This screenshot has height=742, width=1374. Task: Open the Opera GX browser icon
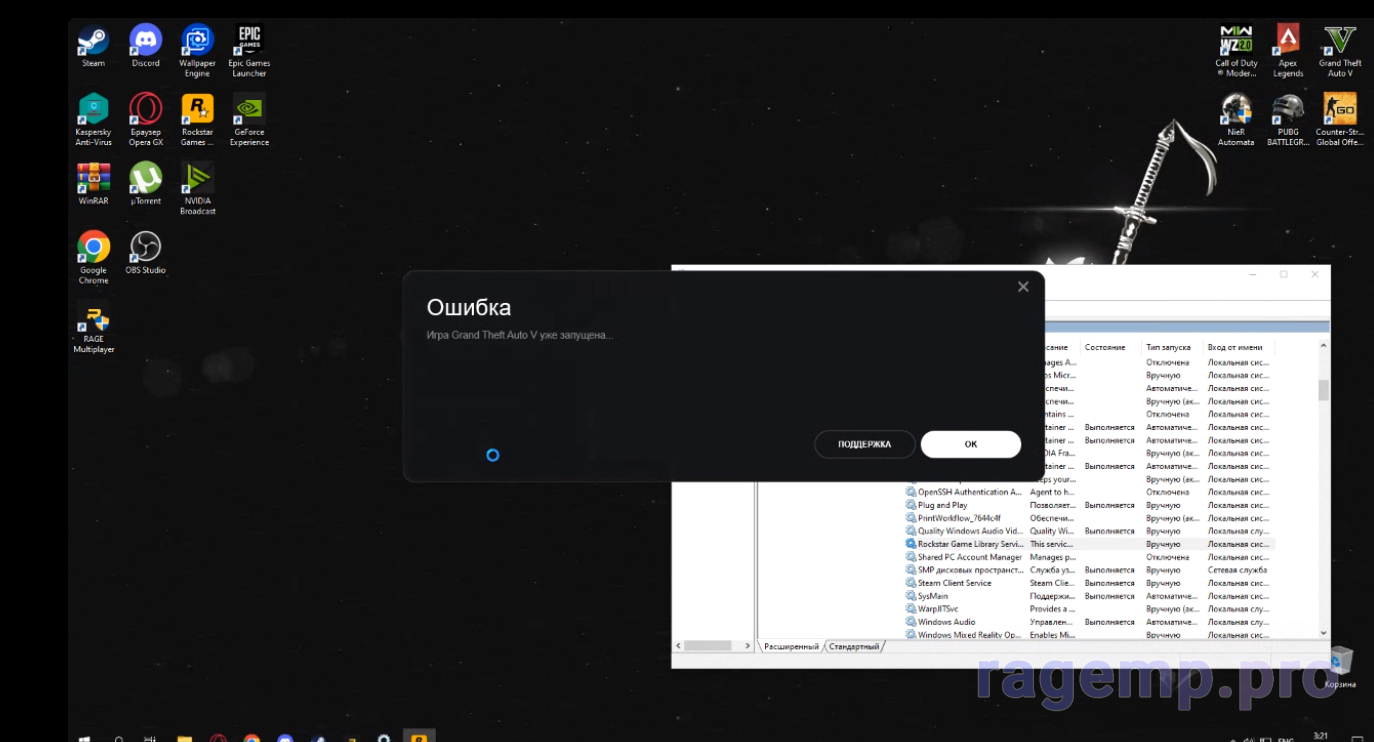tap(145, 110)
